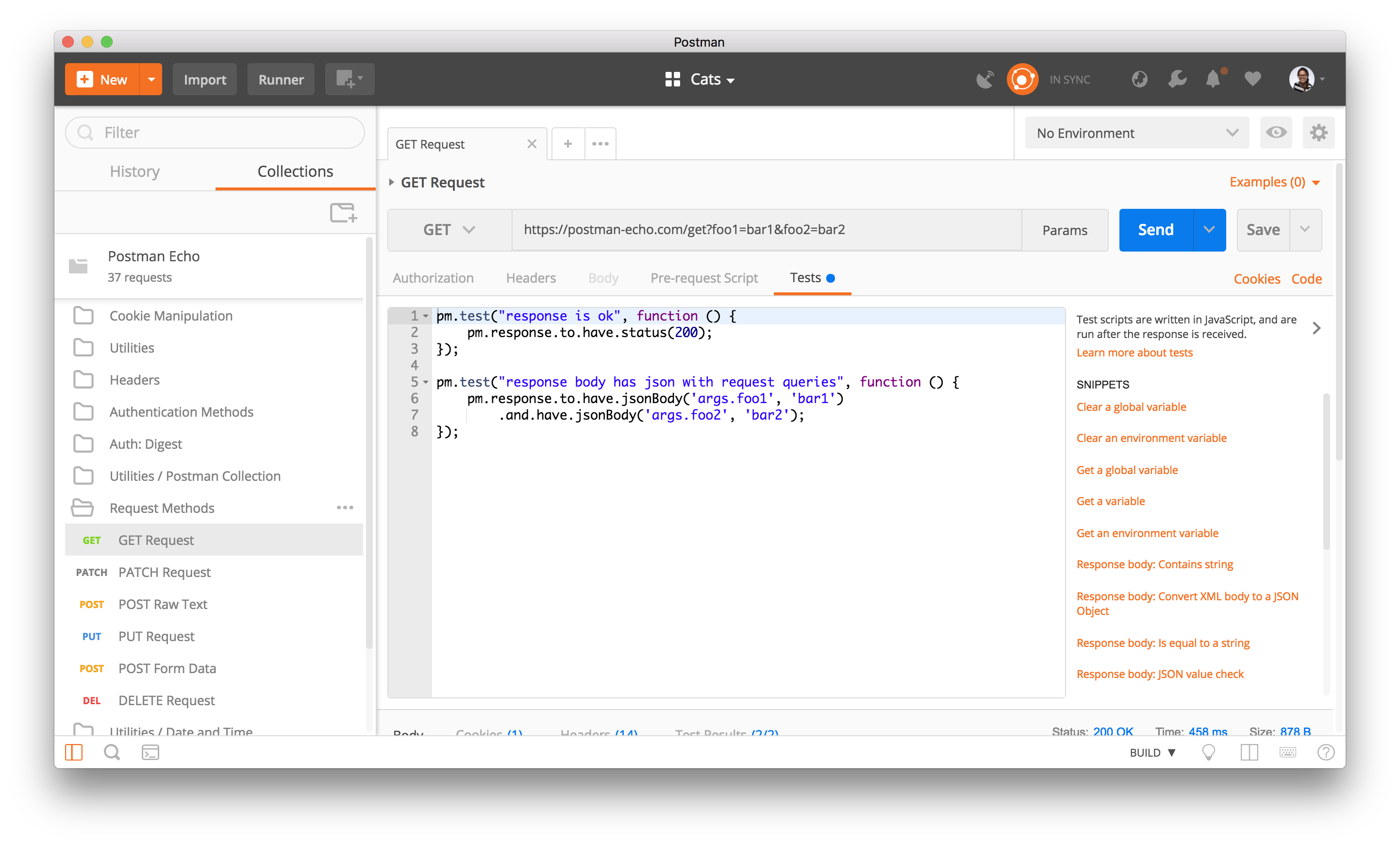Viewport: 1400px width, 846px height.
Task: Open the New button dropdown arrow
Action: coord(151,80)
